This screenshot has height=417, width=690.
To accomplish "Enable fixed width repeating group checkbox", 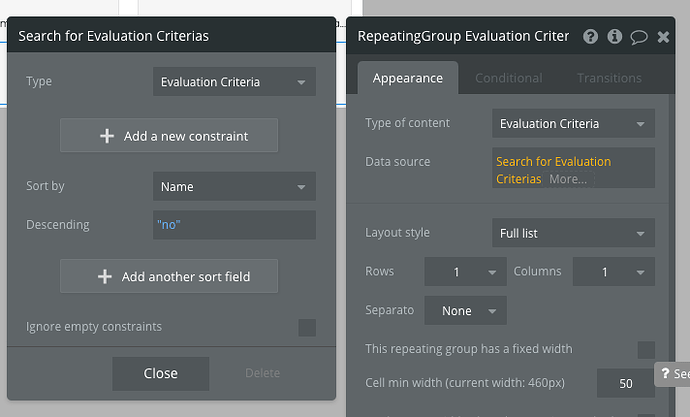I will pyautogui.click(x=646, y=349).
